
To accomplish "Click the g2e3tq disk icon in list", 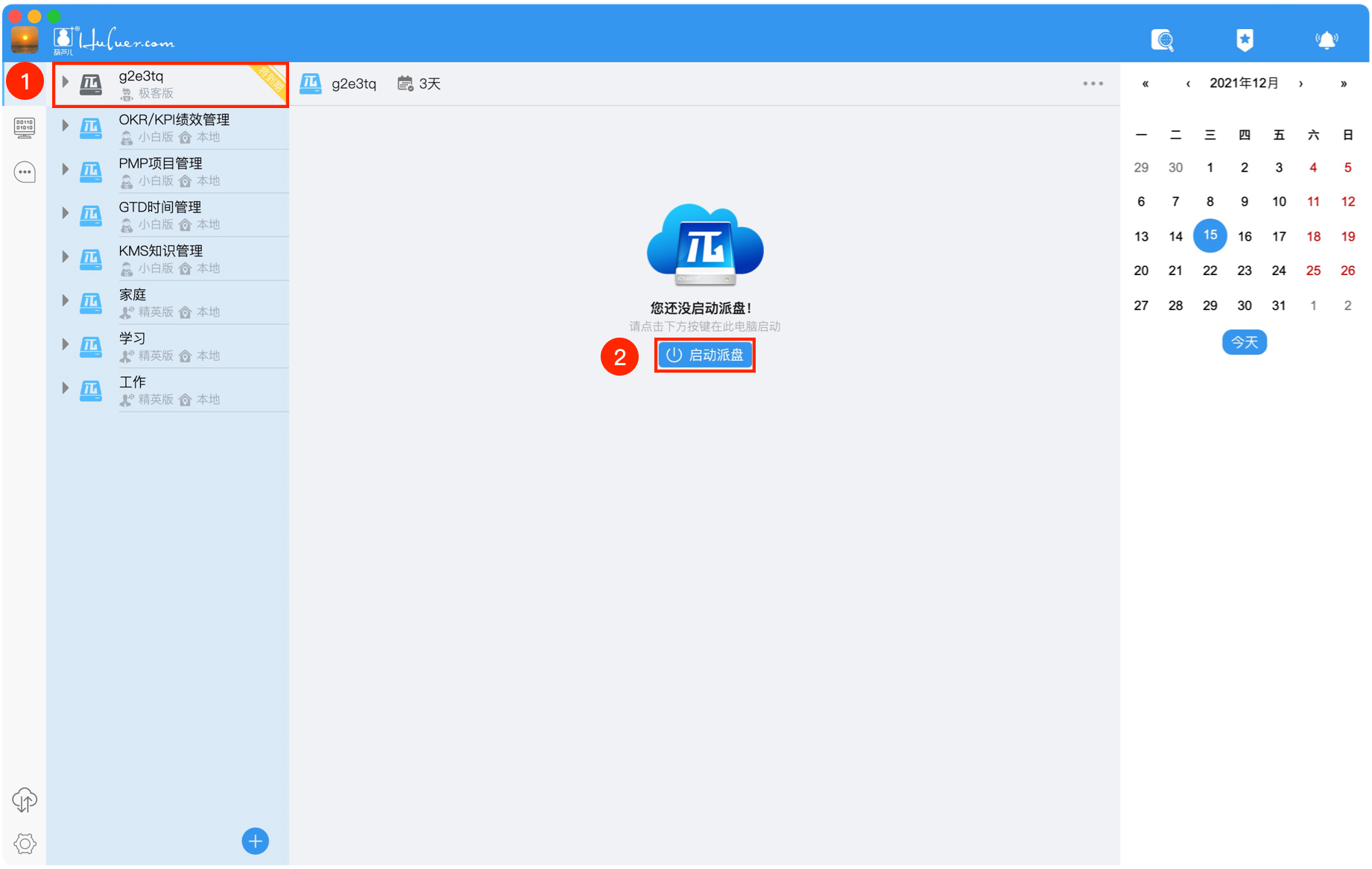I will tap(91, 84).
